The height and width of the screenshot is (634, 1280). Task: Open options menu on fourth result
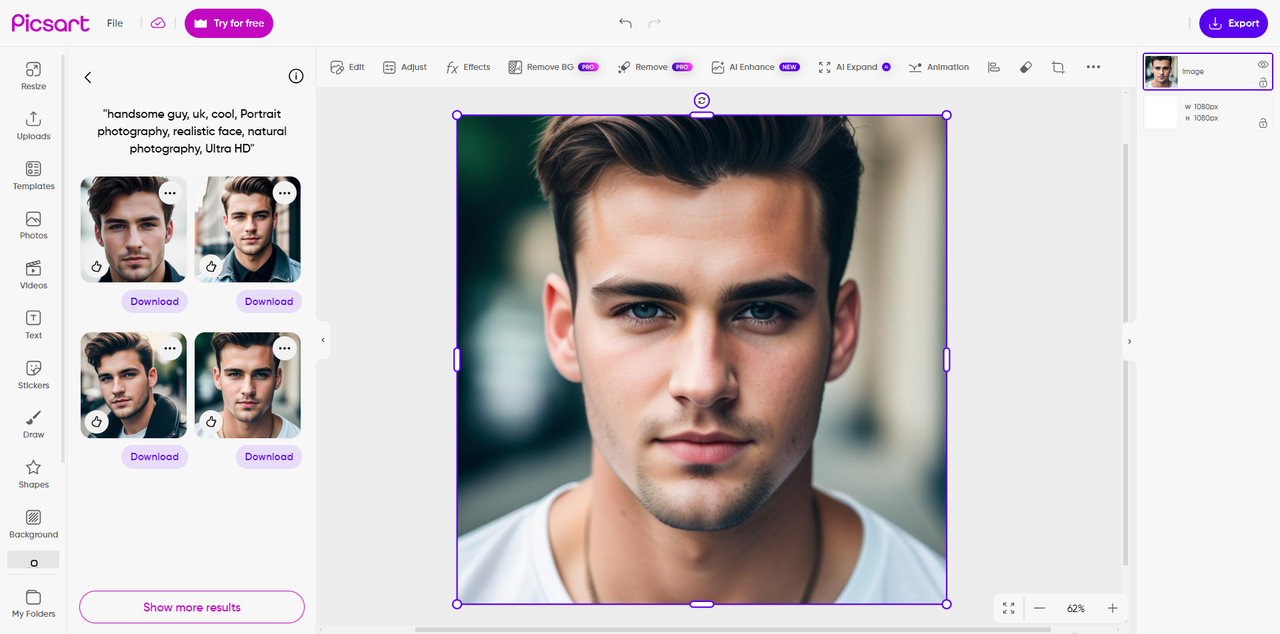tap(285, 348)
